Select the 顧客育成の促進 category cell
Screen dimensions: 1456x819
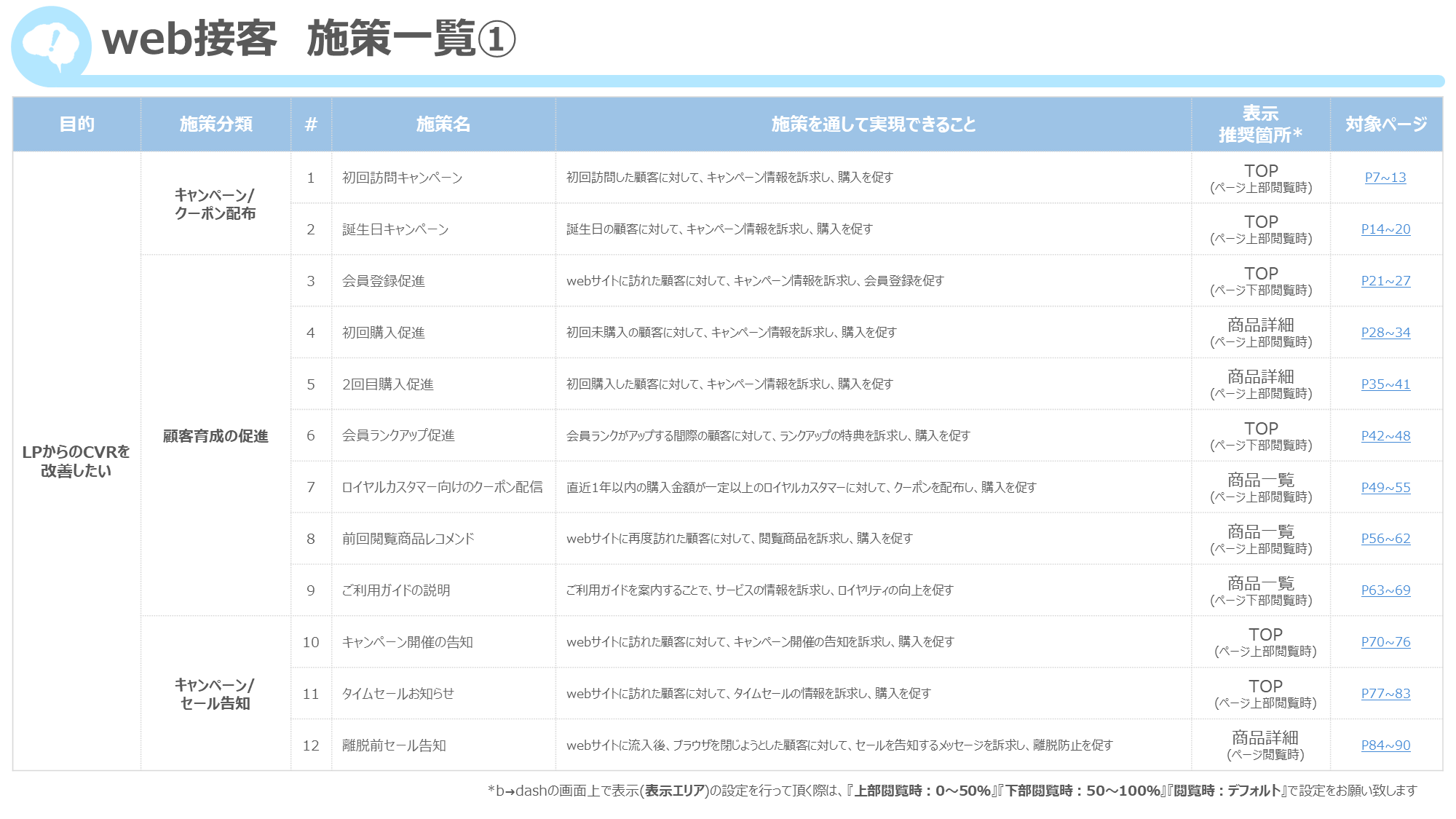click(x=215, y=436)
